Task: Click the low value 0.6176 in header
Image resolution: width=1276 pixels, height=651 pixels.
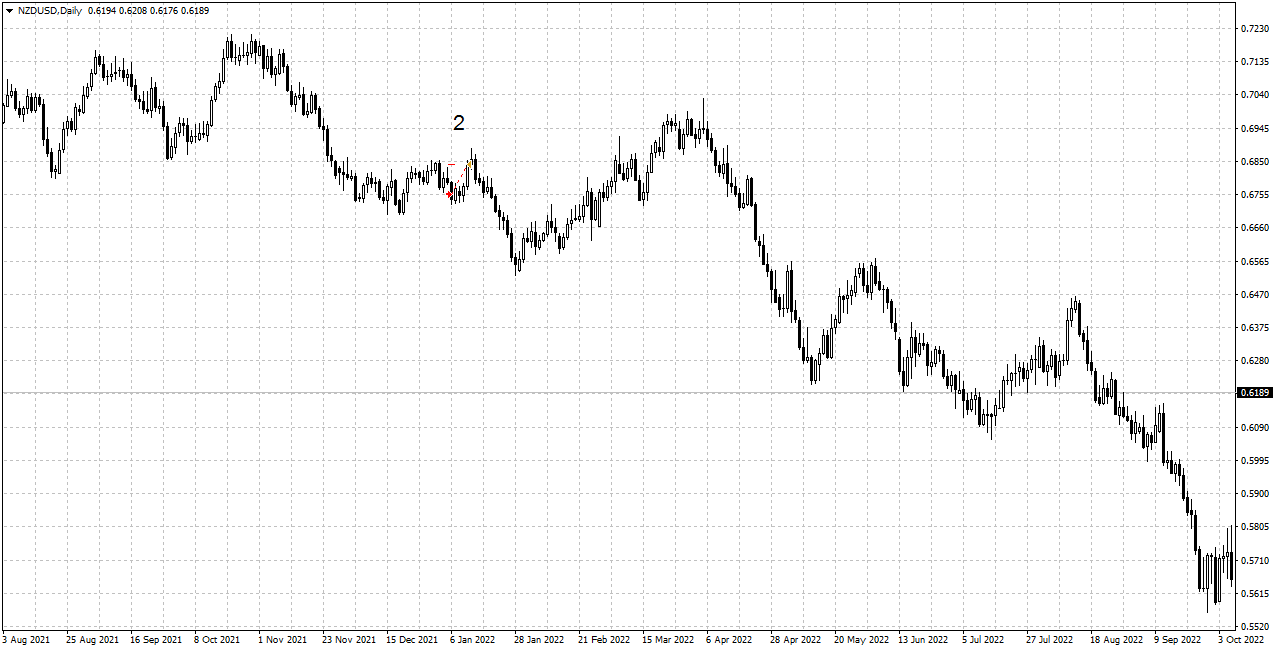Action: 163,9
